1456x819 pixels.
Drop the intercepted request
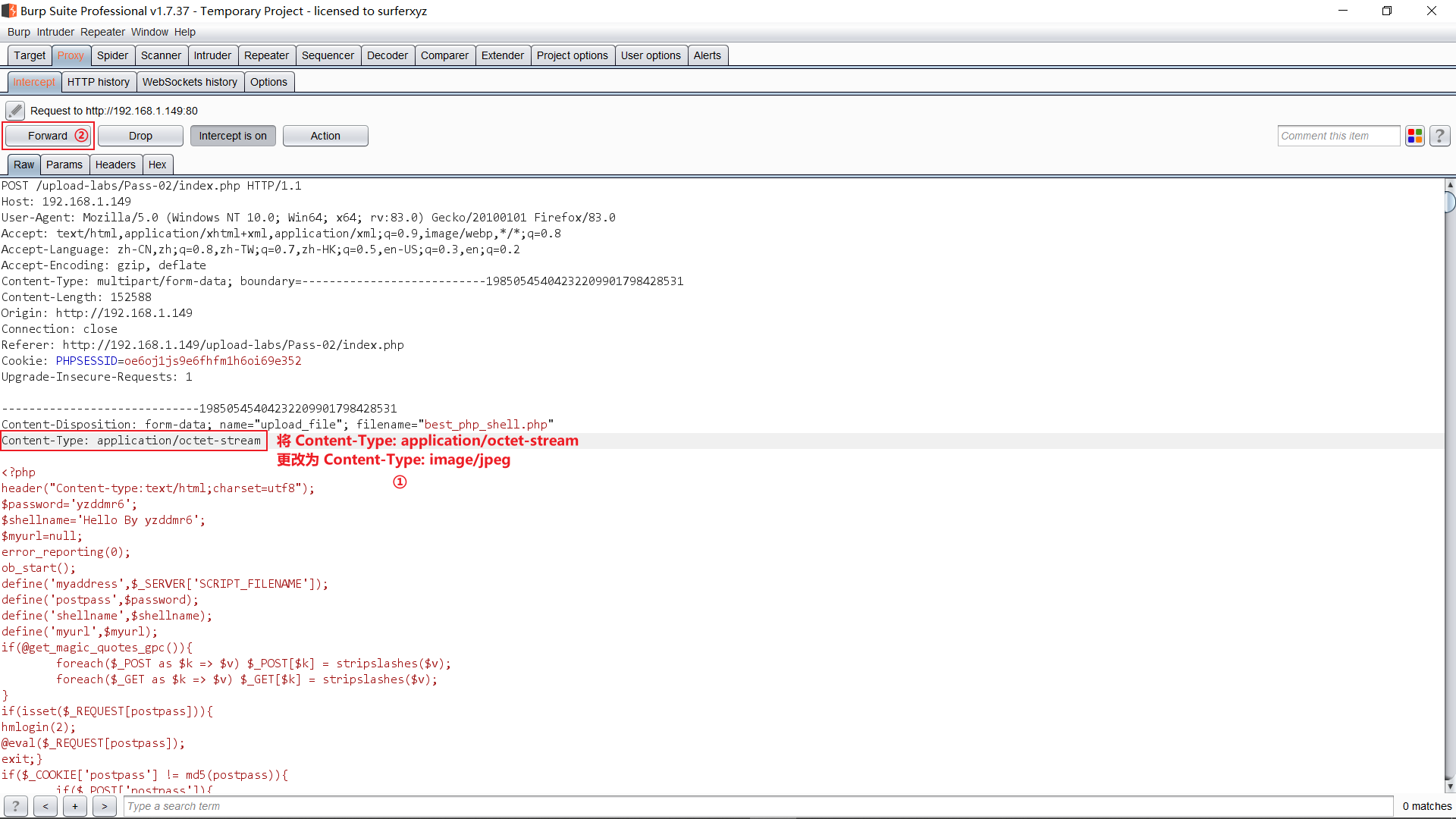click(140, 136)
